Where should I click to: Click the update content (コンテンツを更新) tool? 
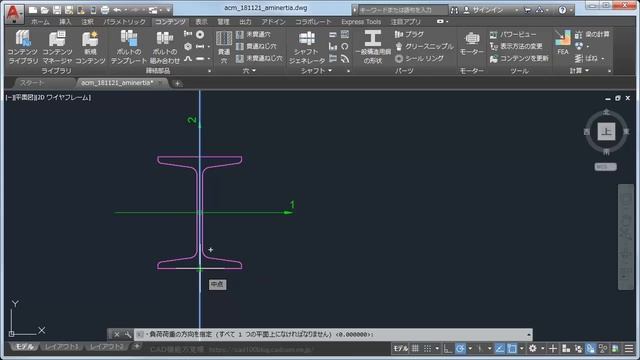pos(519,59)
